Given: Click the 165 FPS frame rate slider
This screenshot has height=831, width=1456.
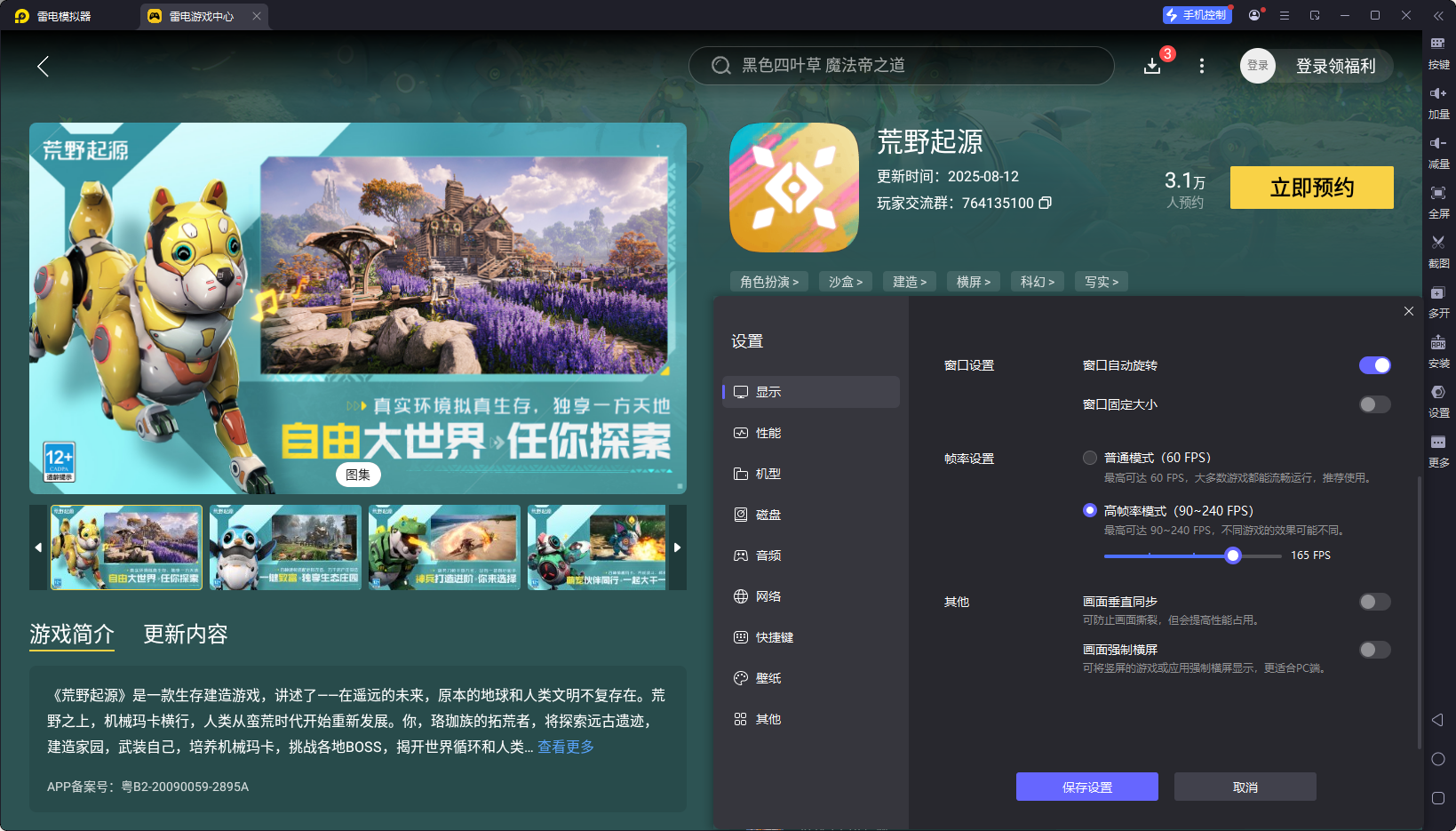Looking at the screenshot, I should [x=1232, y=555].
